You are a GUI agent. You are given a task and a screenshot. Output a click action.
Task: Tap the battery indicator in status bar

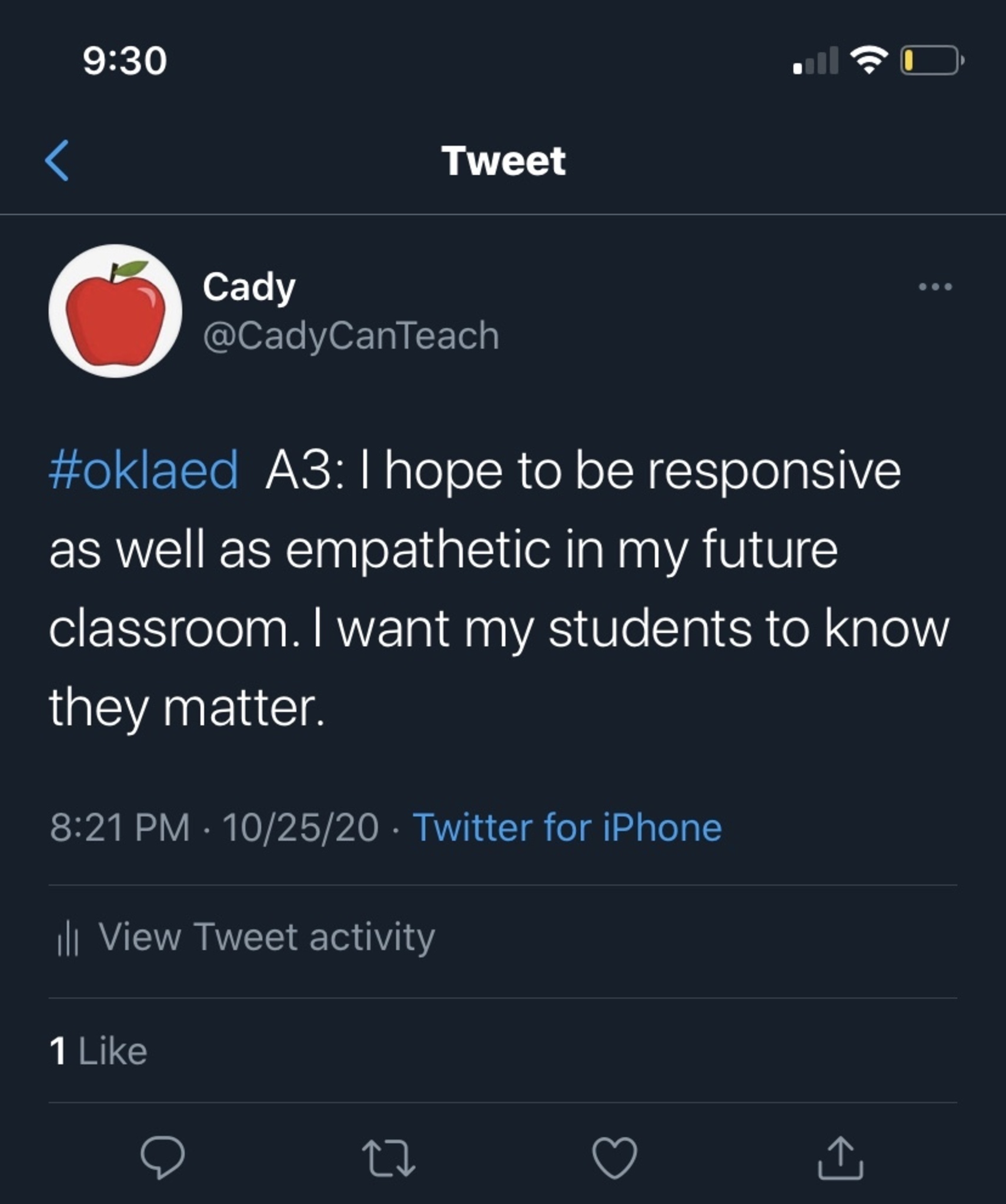tap(931, 61)
